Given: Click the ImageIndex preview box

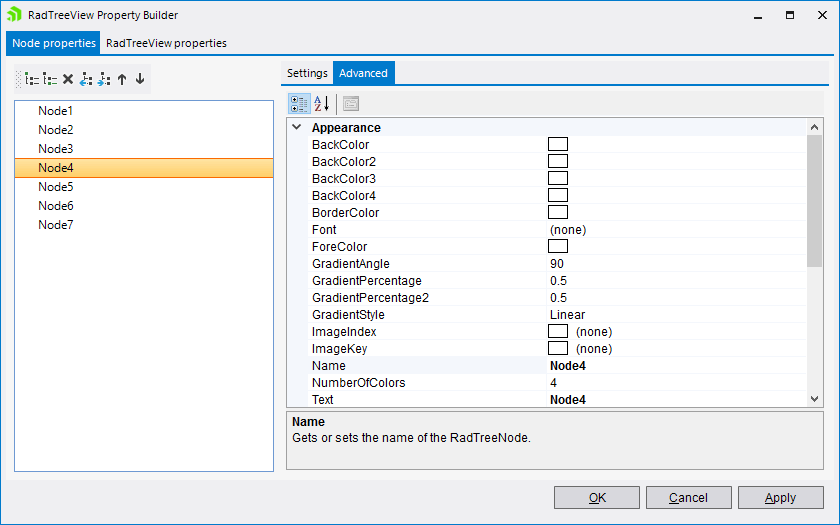Looking at the screenshot, I should 558,331.
